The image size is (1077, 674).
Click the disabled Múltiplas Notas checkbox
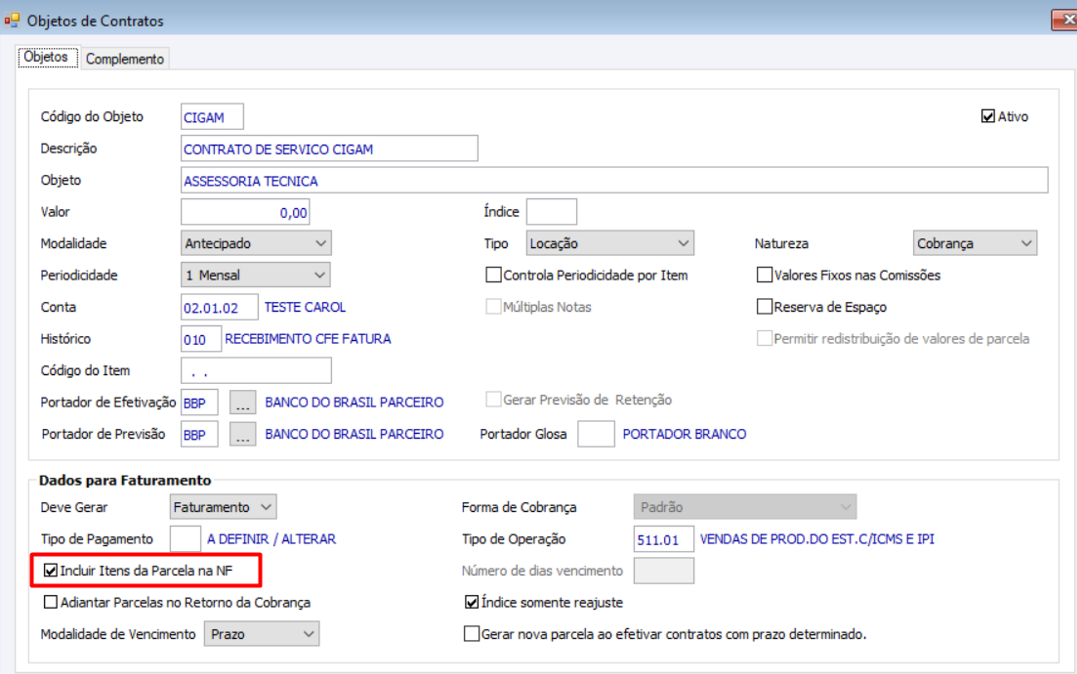(x=493, y=306)
